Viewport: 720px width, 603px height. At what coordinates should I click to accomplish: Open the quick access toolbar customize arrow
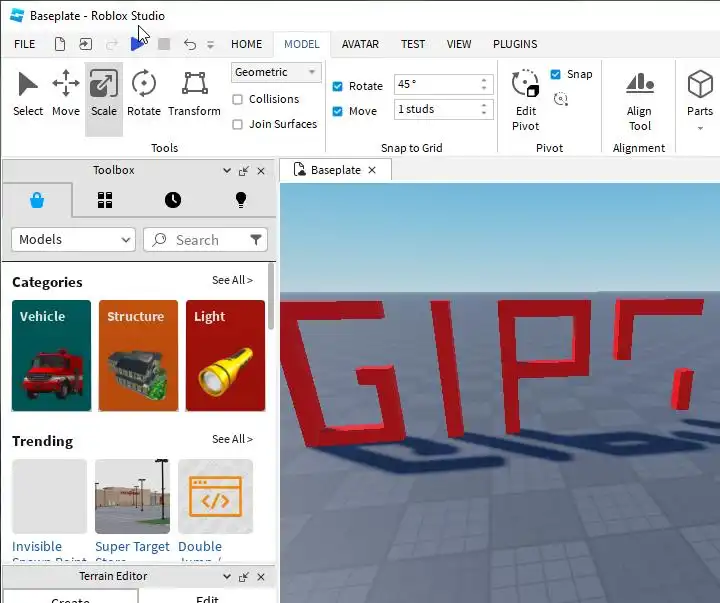(x=210, y=45)
